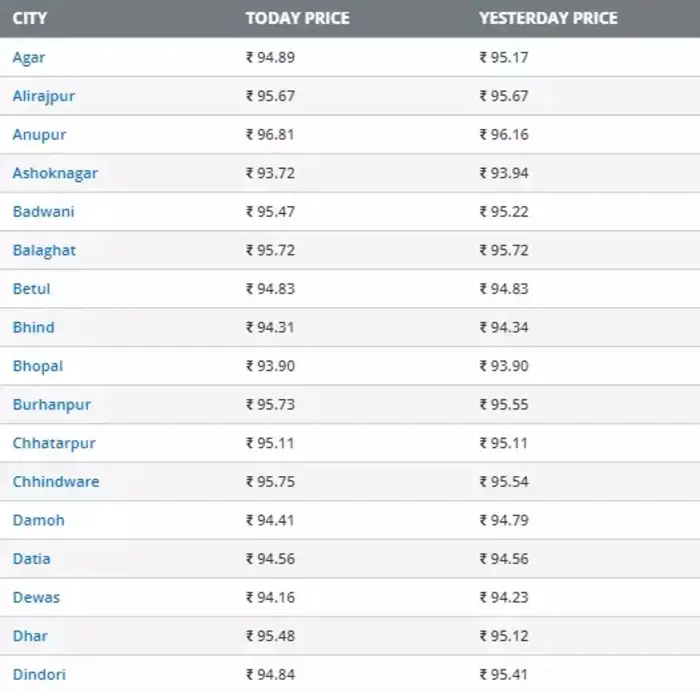Follow the Balaghat link
Screen dimensions: 700x693
coord(44,250)
